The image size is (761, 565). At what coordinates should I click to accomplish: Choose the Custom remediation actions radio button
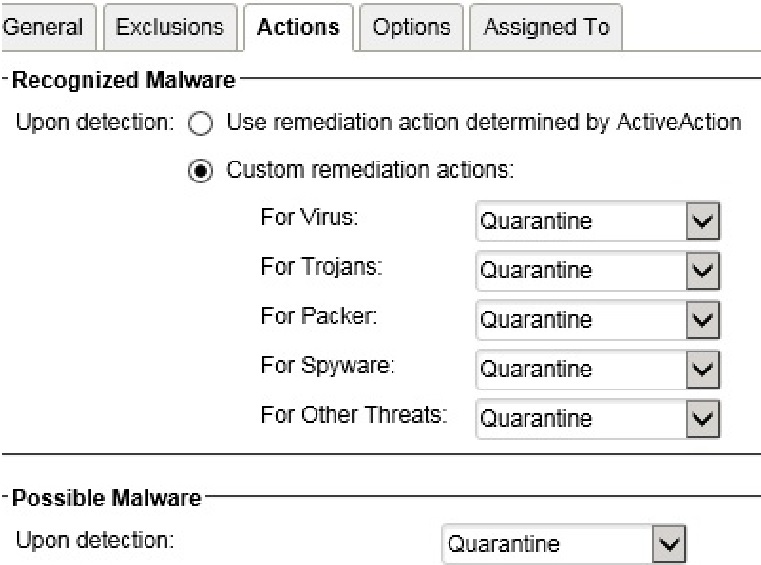(201, 171)
